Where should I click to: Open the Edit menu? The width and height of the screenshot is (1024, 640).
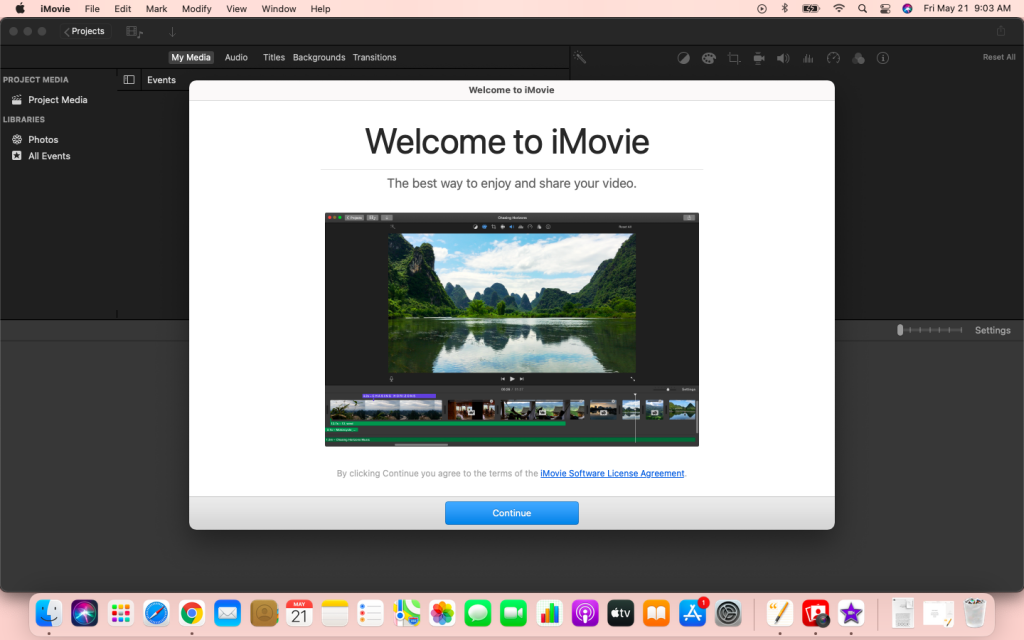tap(123, 8)
